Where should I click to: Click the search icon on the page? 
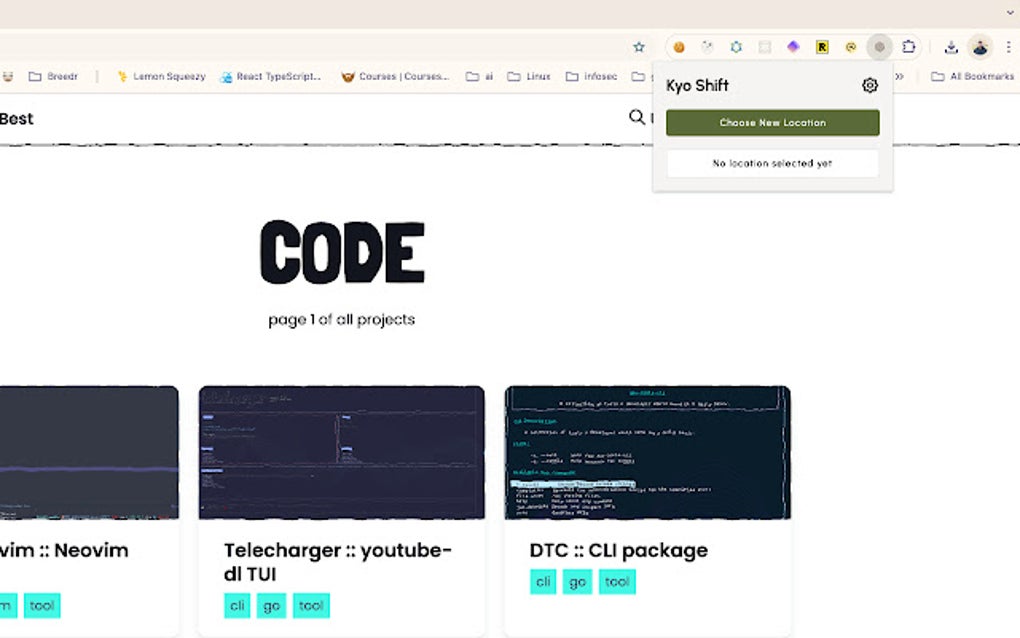tap(636, 117)
